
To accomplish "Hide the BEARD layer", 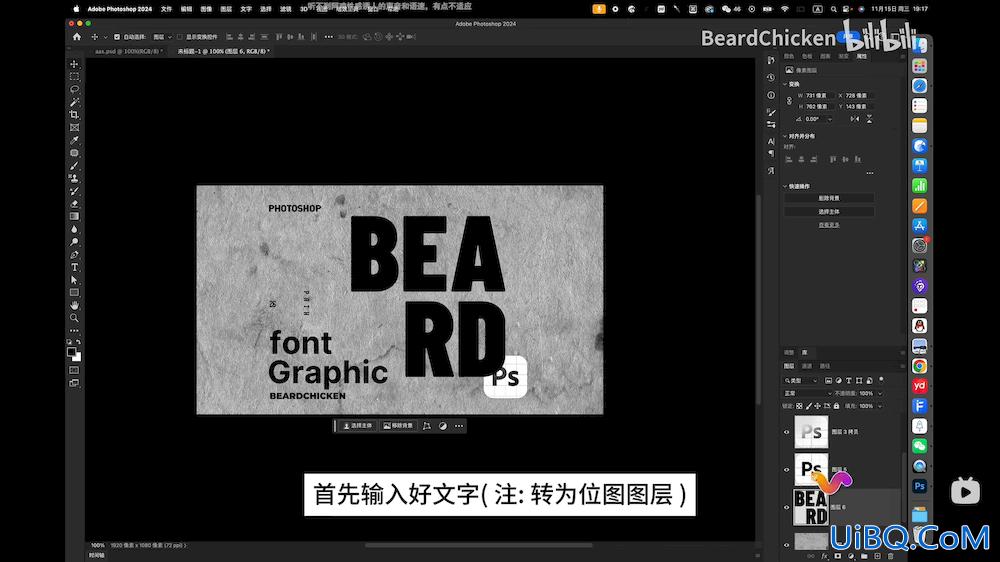I will point(786,507).
